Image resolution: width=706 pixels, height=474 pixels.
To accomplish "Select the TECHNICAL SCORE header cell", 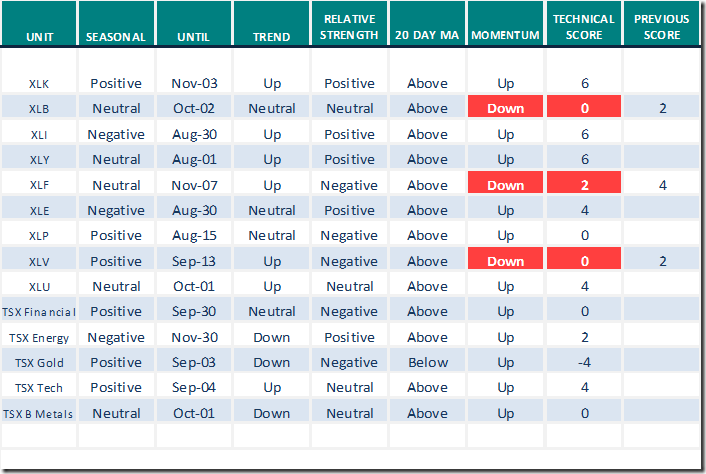I will 584,27.
